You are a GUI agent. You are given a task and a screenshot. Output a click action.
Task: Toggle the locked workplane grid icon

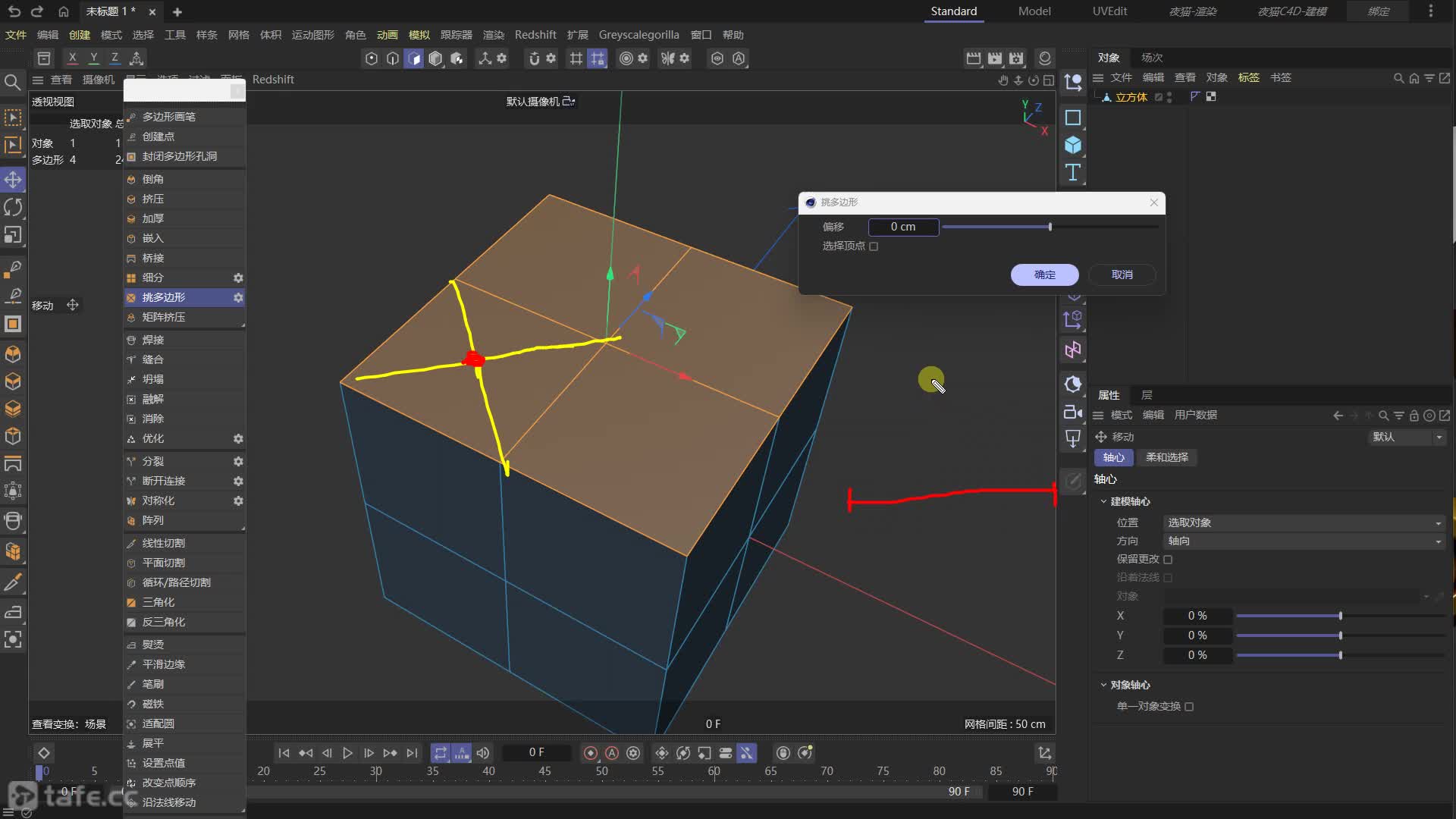tap(598, 58)
